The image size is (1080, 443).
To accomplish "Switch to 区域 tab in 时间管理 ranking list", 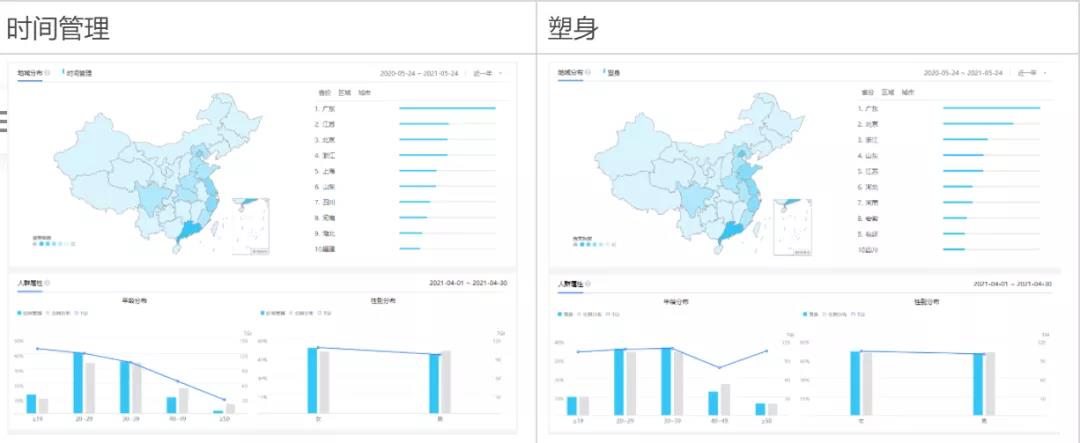I will click(x=345, y=93).
